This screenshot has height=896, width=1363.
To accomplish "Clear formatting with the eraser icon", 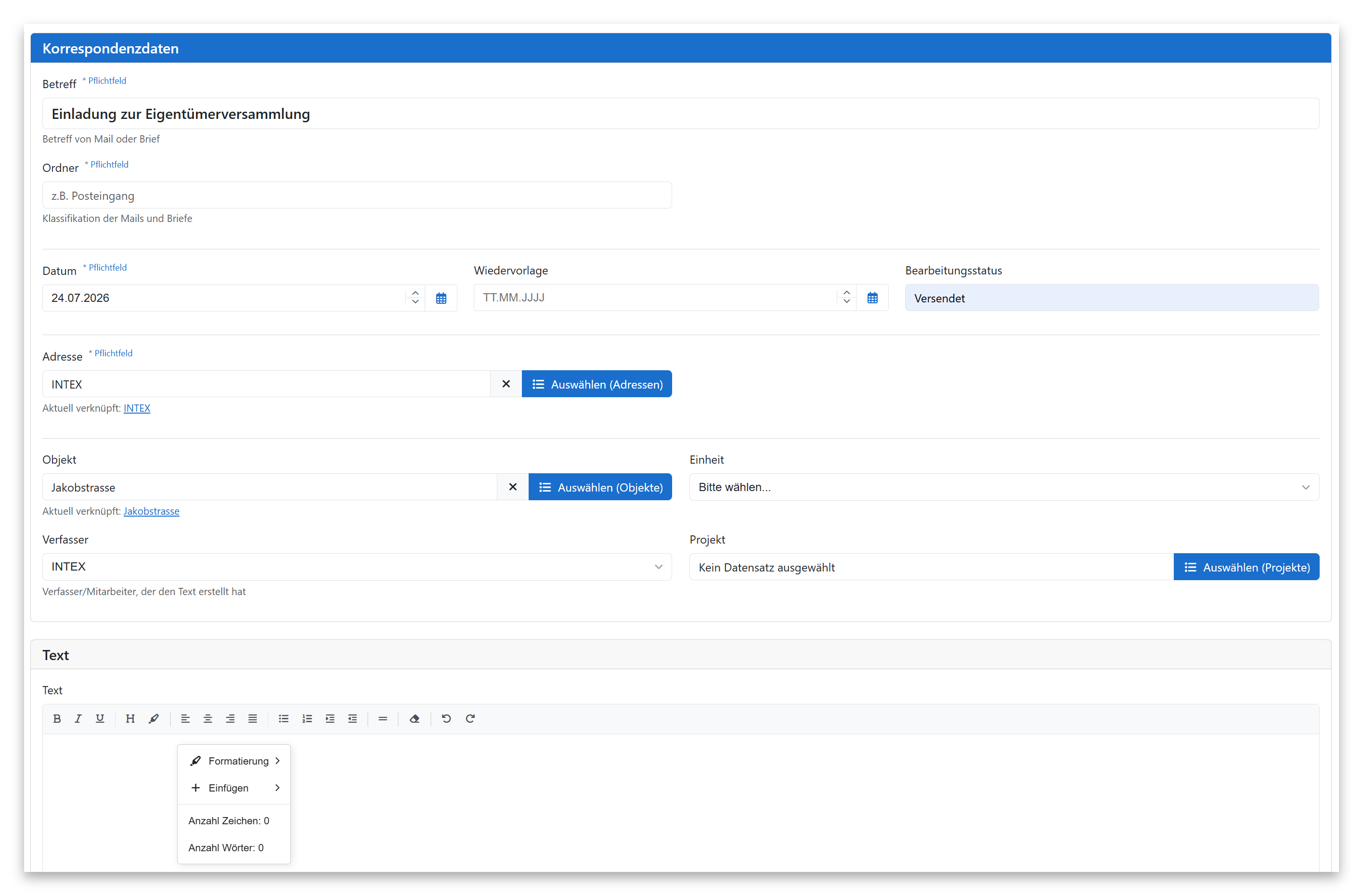I will [x=415, y=718].
